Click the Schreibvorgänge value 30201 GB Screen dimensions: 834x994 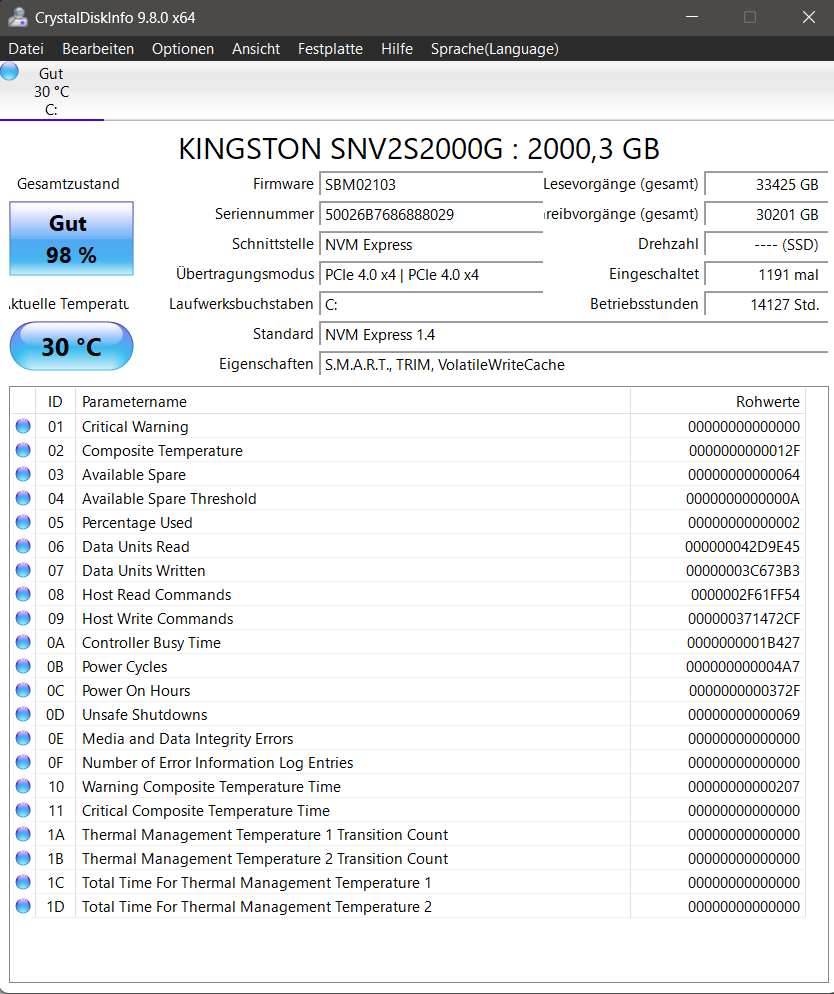pyautogui.click(x=766, y=214)
